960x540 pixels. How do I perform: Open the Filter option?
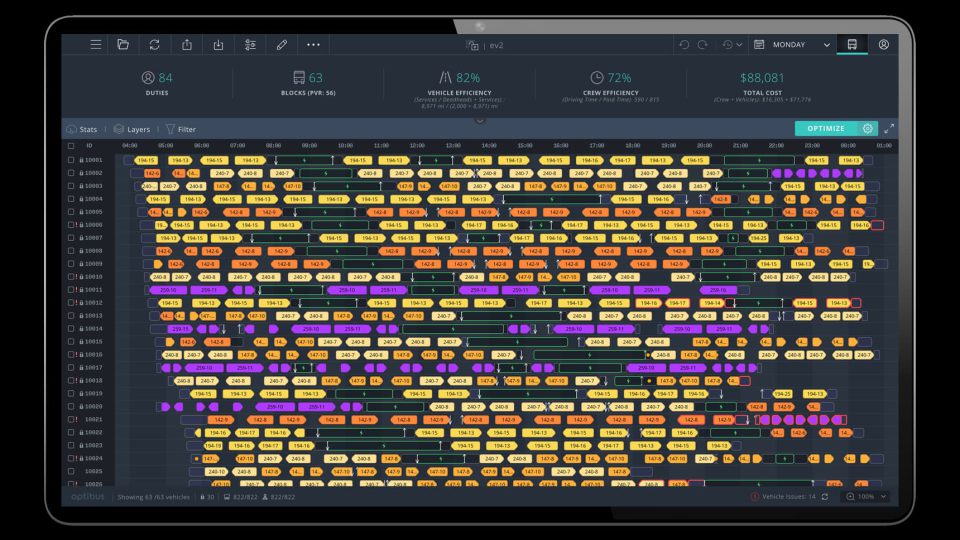[181, 129]
